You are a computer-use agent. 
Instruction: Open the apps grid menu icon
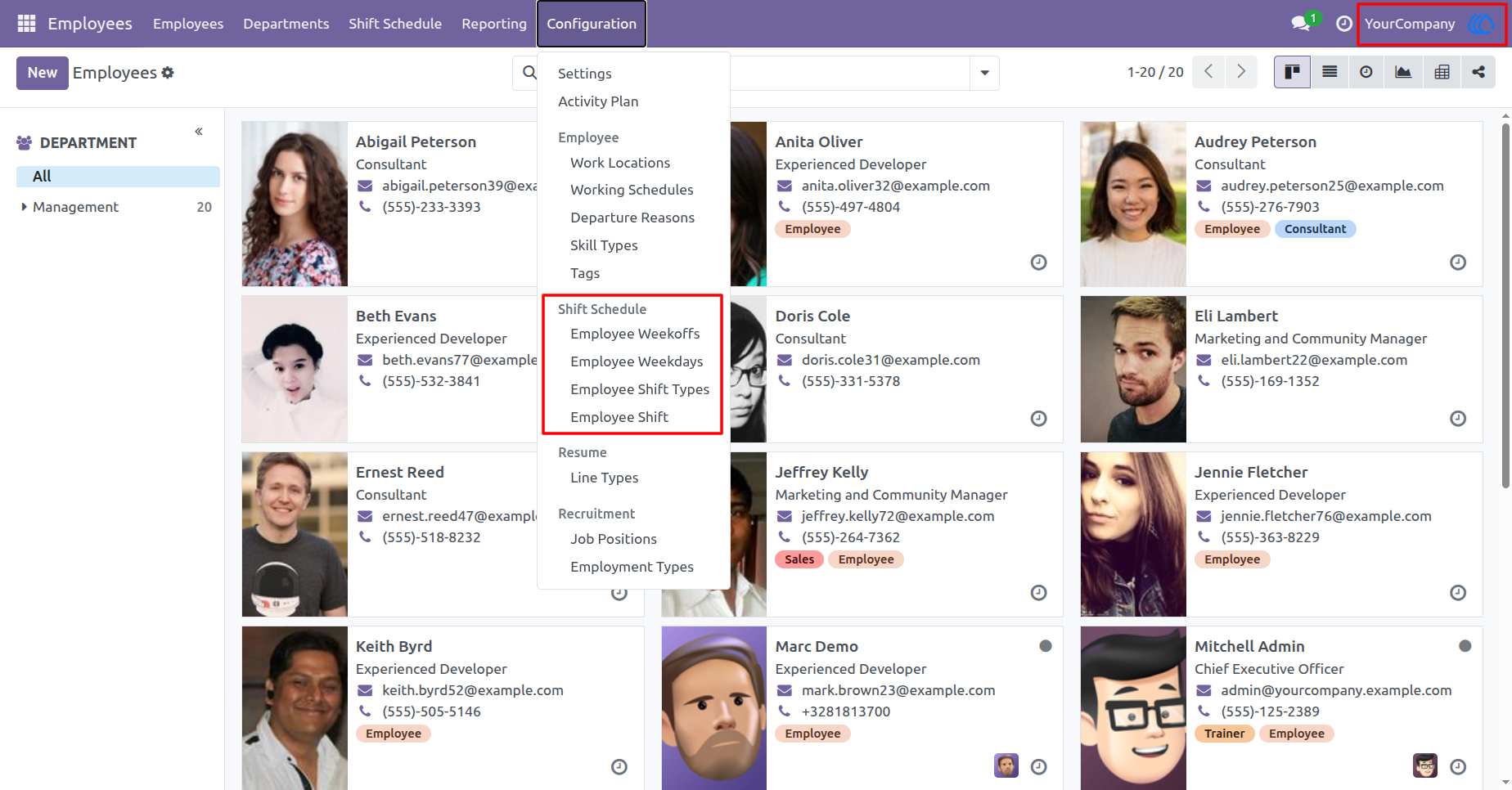click(x=26, y=24)
